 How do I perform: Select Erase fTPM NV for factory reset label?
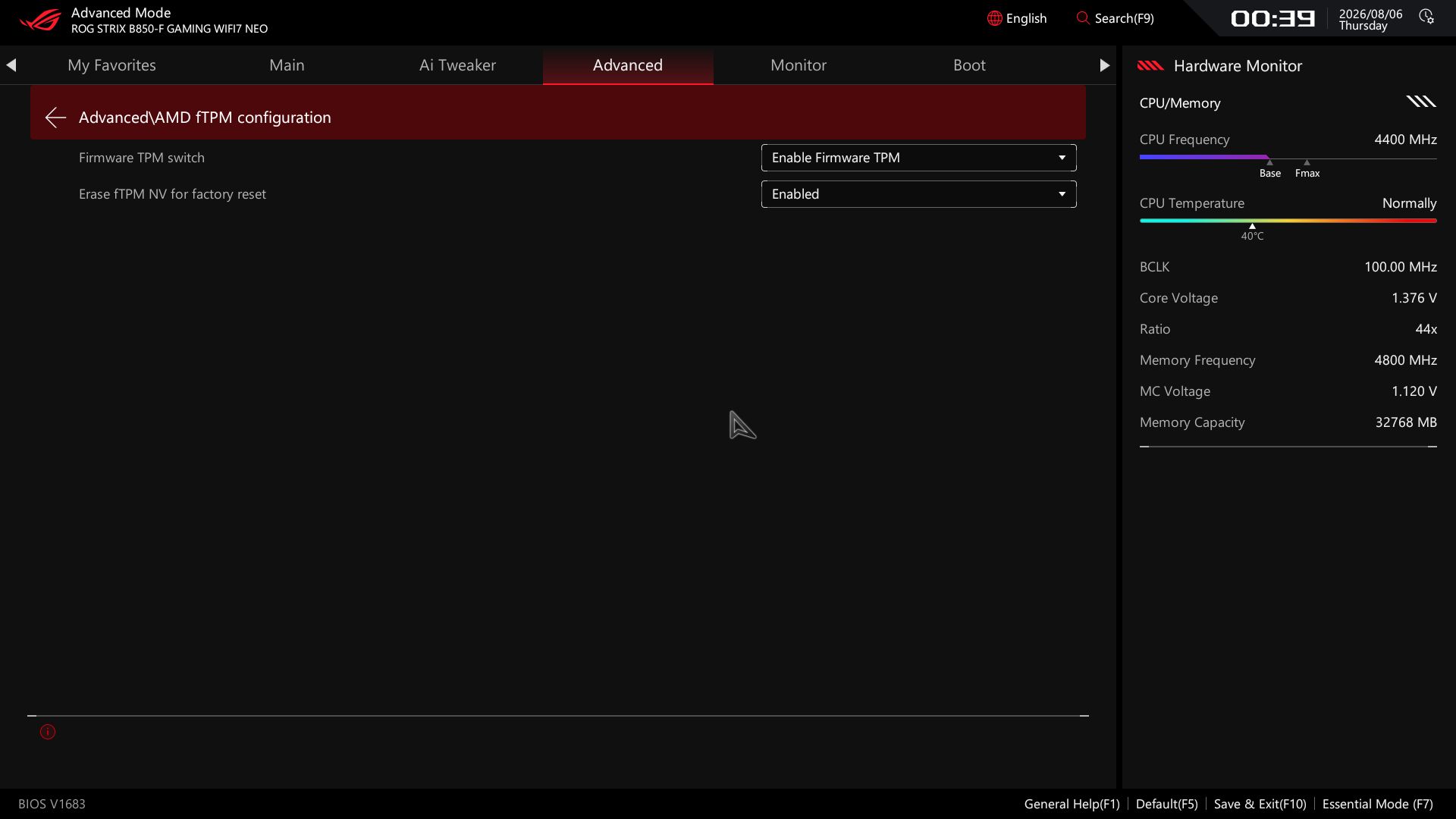[x=172, y=194]
